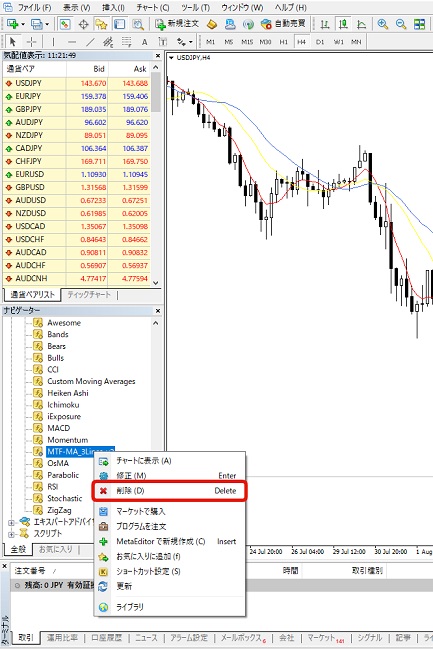Close the 気配値表示 Market Watch panel

point(158,55)
